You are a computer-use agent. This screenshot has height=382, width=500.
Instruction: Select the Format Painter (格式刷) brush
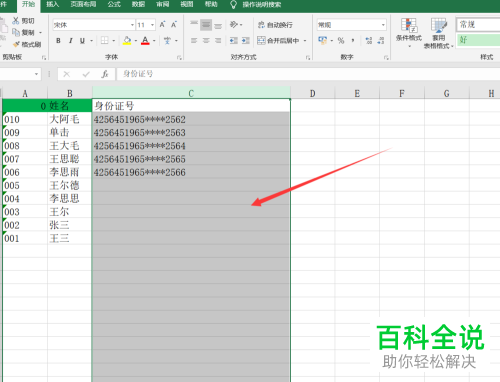pos(16,44)
